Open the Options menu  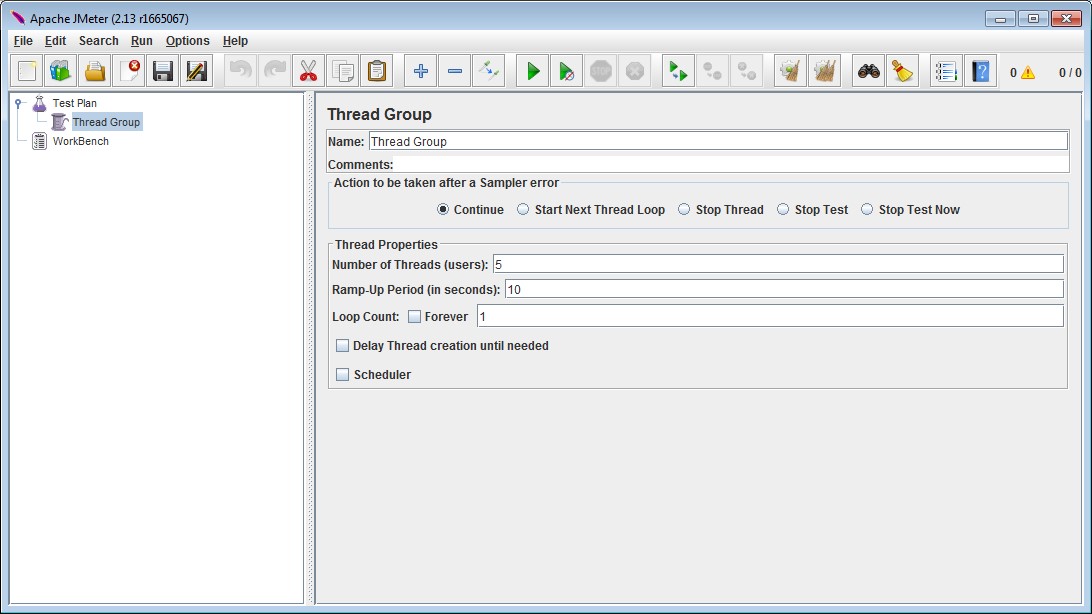pyautogui.click(x=187, y=41)
